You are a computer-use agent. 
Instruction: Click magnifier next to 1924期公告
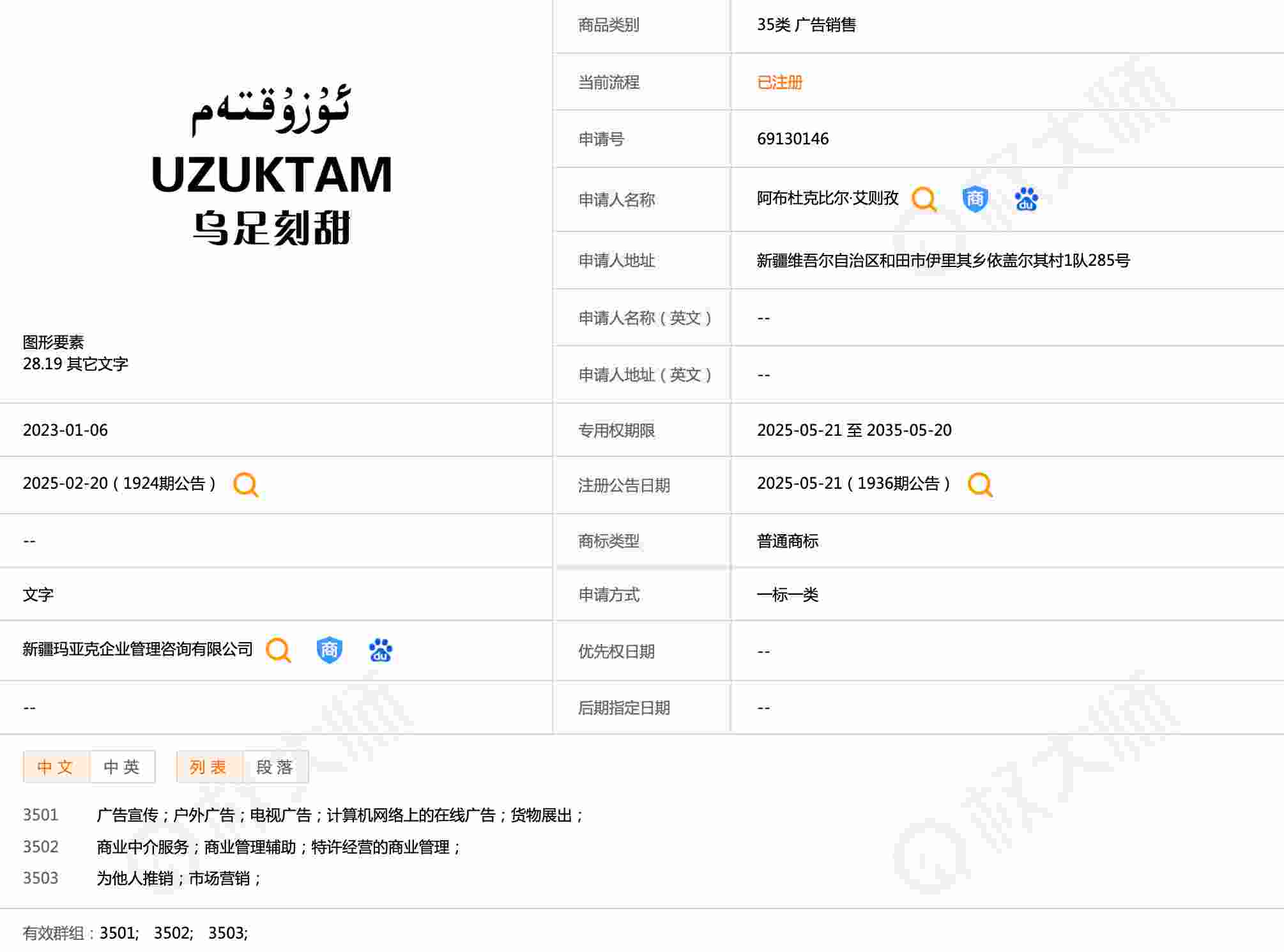[x=245, y=484]
